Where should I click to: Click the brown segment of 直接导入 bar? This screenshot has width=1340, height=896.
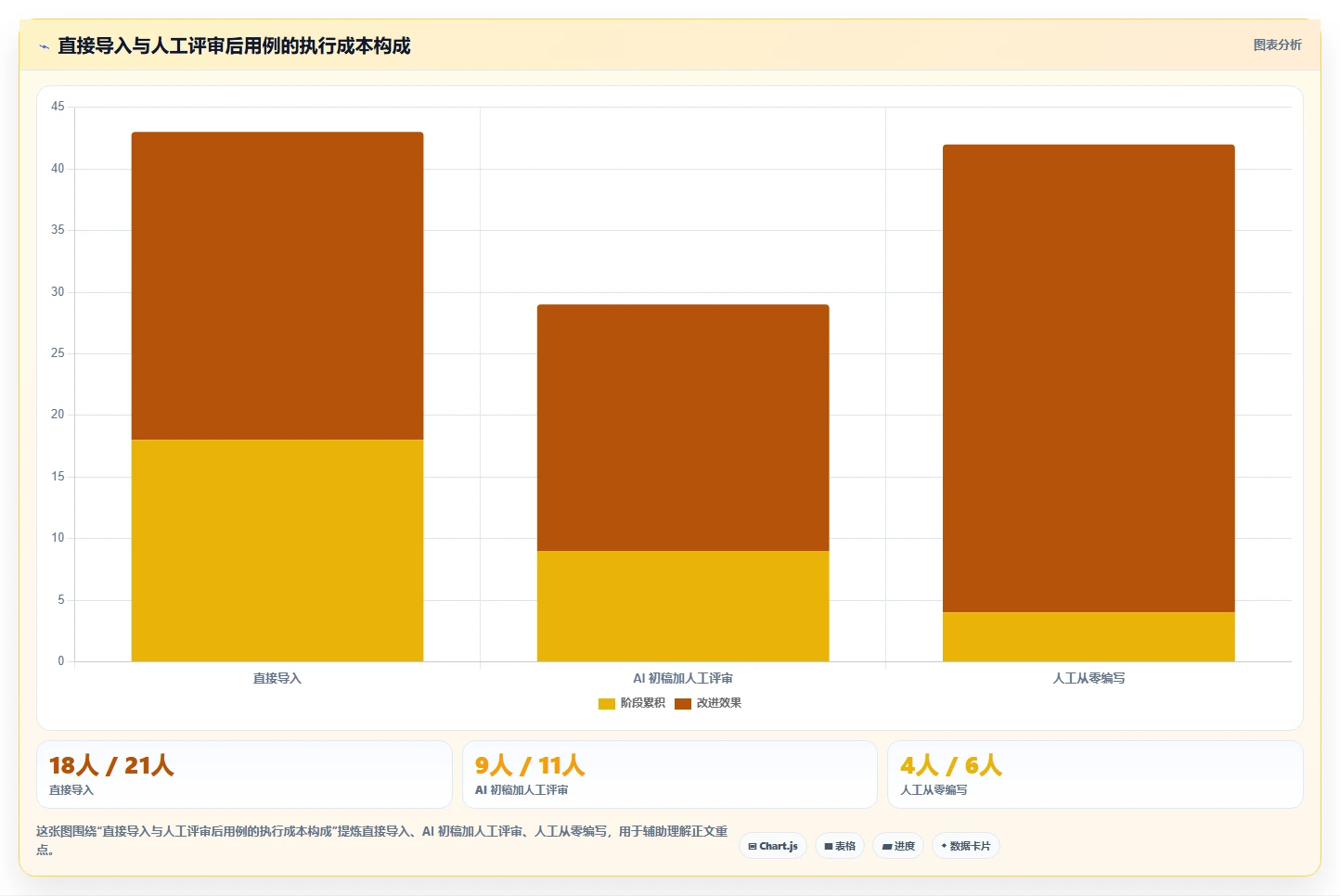(277, 286)
